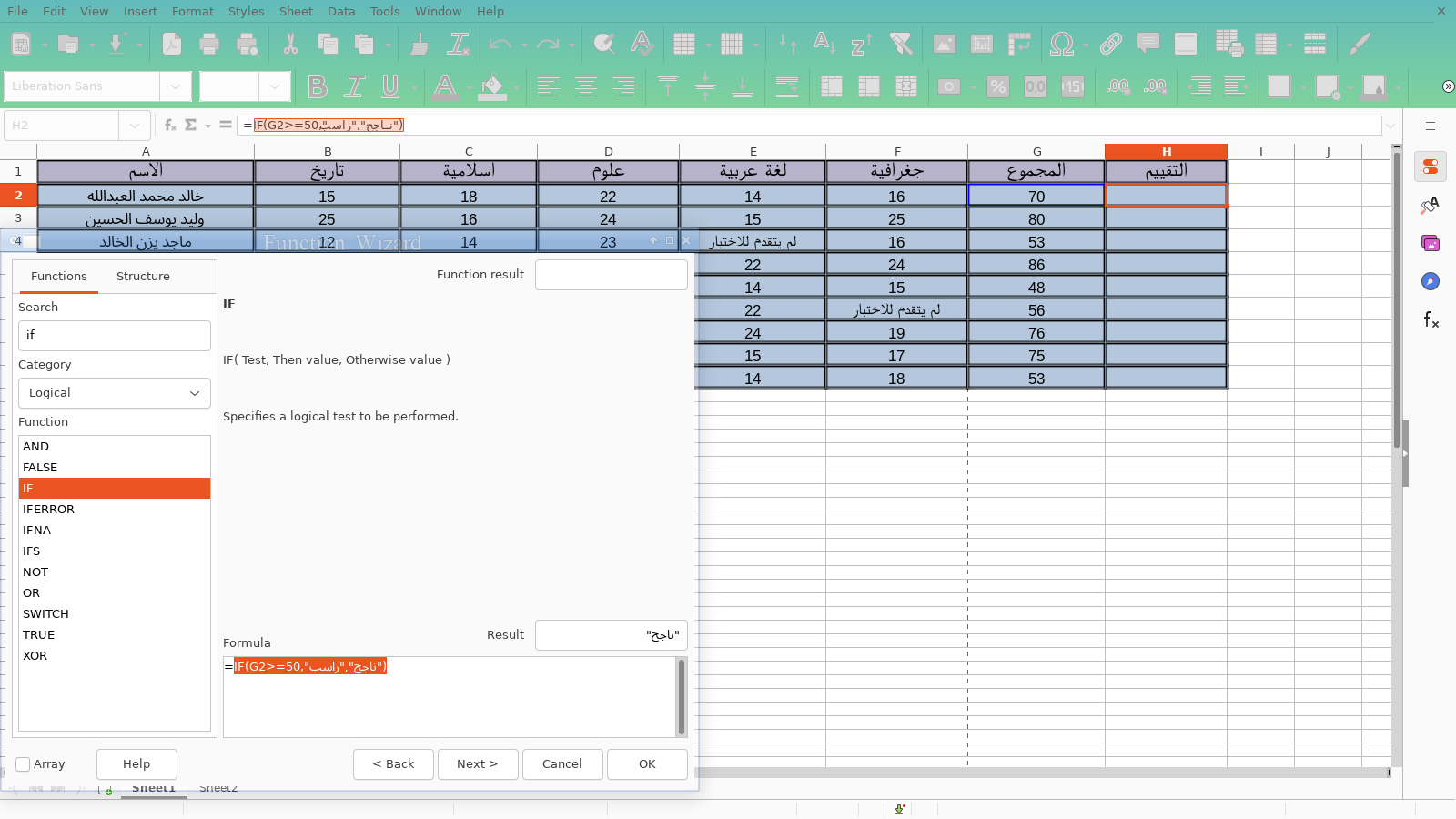Open the font name dropdown
The height and width of the screenshot is (819, 1456).
point(175,86)
